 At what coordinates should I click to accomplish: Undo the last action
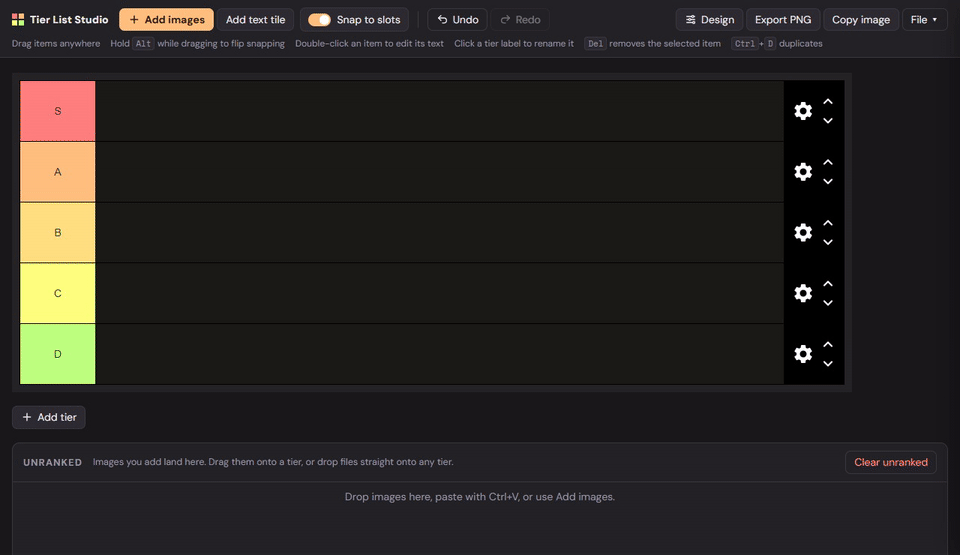click(457, 20)
